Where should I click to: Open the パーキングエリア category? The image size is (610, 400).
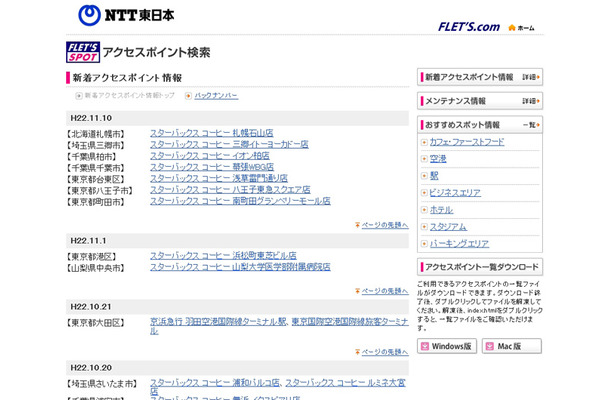459,244
